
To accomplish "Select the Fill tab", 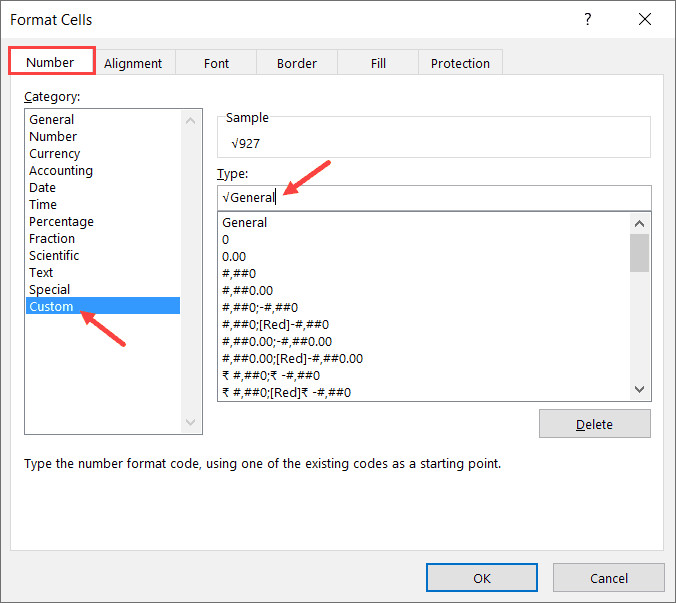I will click(378, 63).
